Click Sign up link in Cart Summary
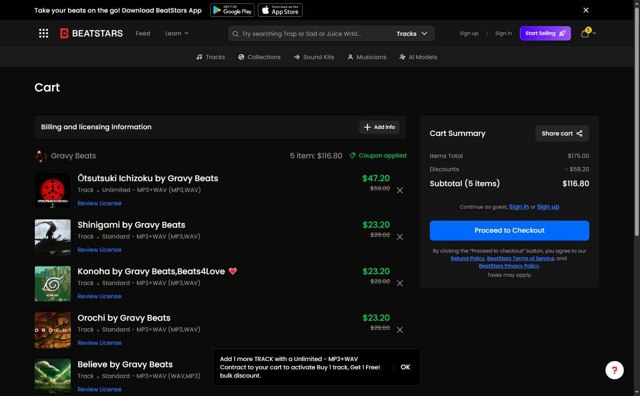This screenshot has width=640, height=396. click(x=548, y=207)
